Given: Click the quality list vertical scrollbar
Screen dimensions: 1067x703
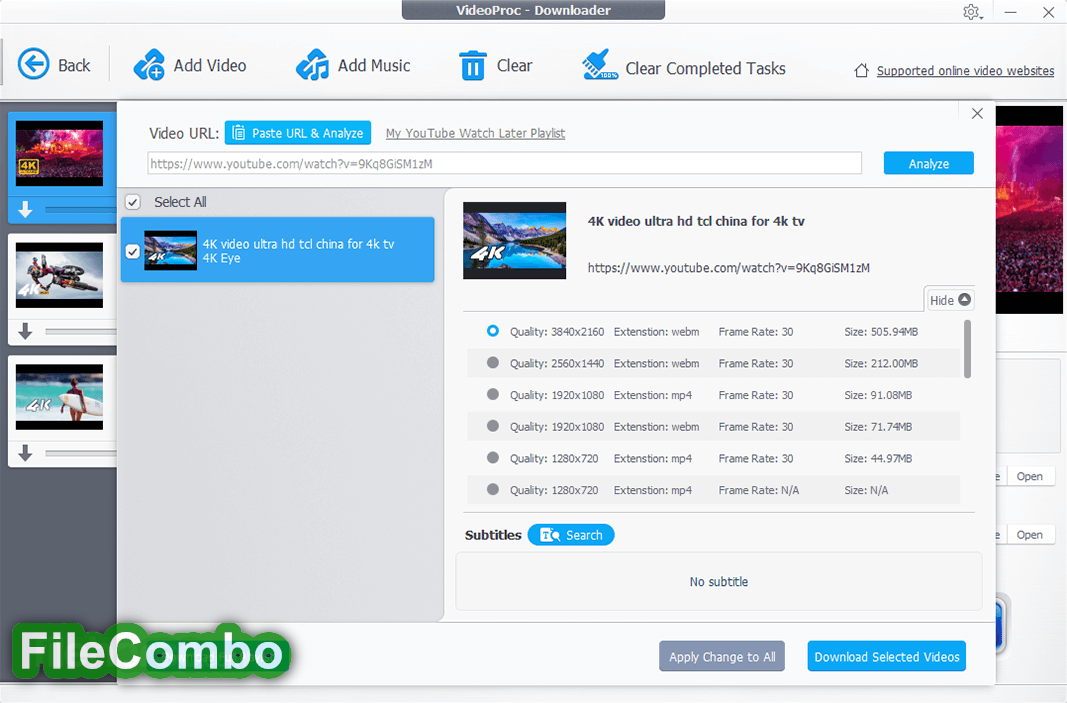Looking at the screenshot, I should point(968,349).
